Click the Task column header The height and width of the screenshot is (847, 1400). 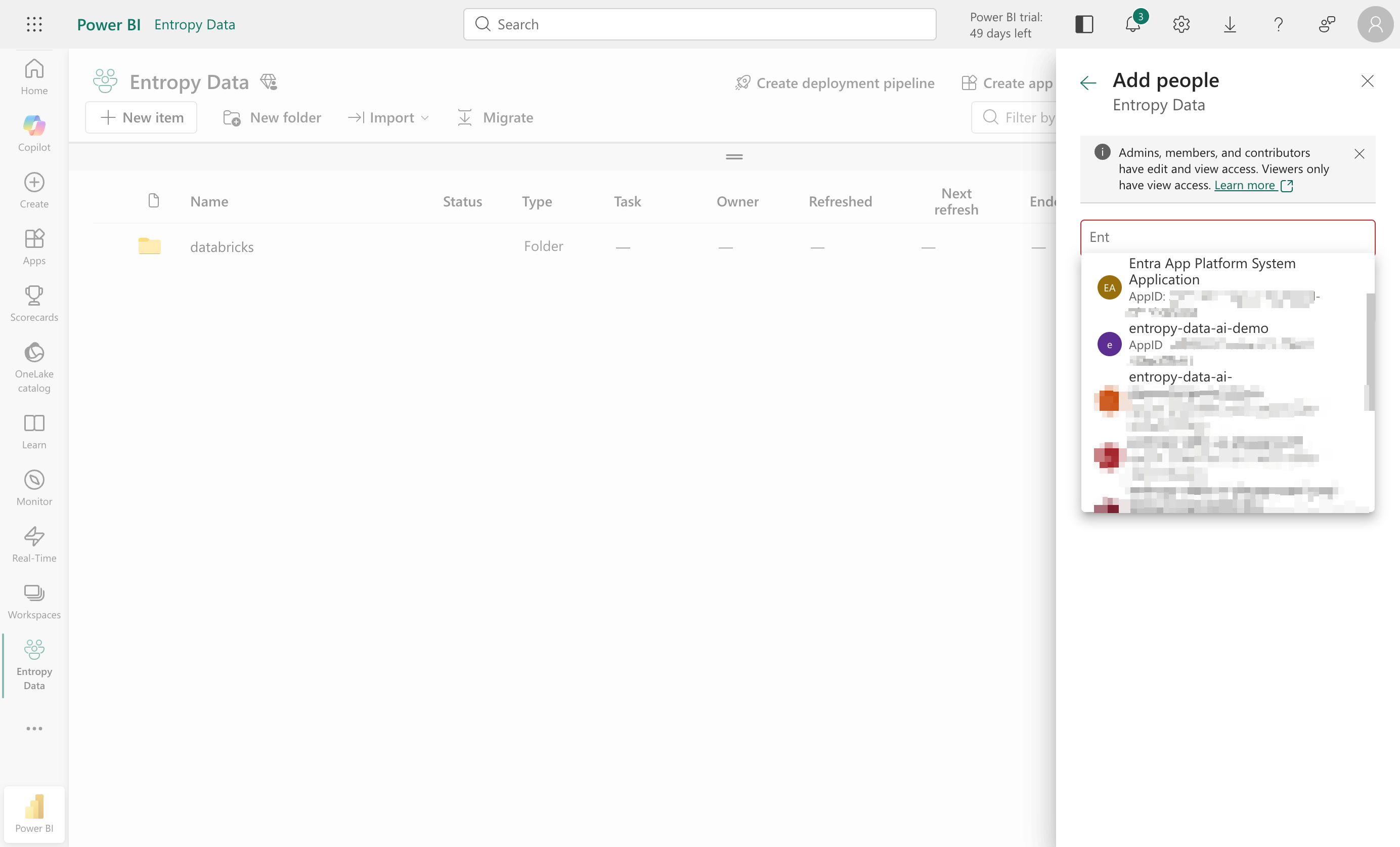pos(627,201)
